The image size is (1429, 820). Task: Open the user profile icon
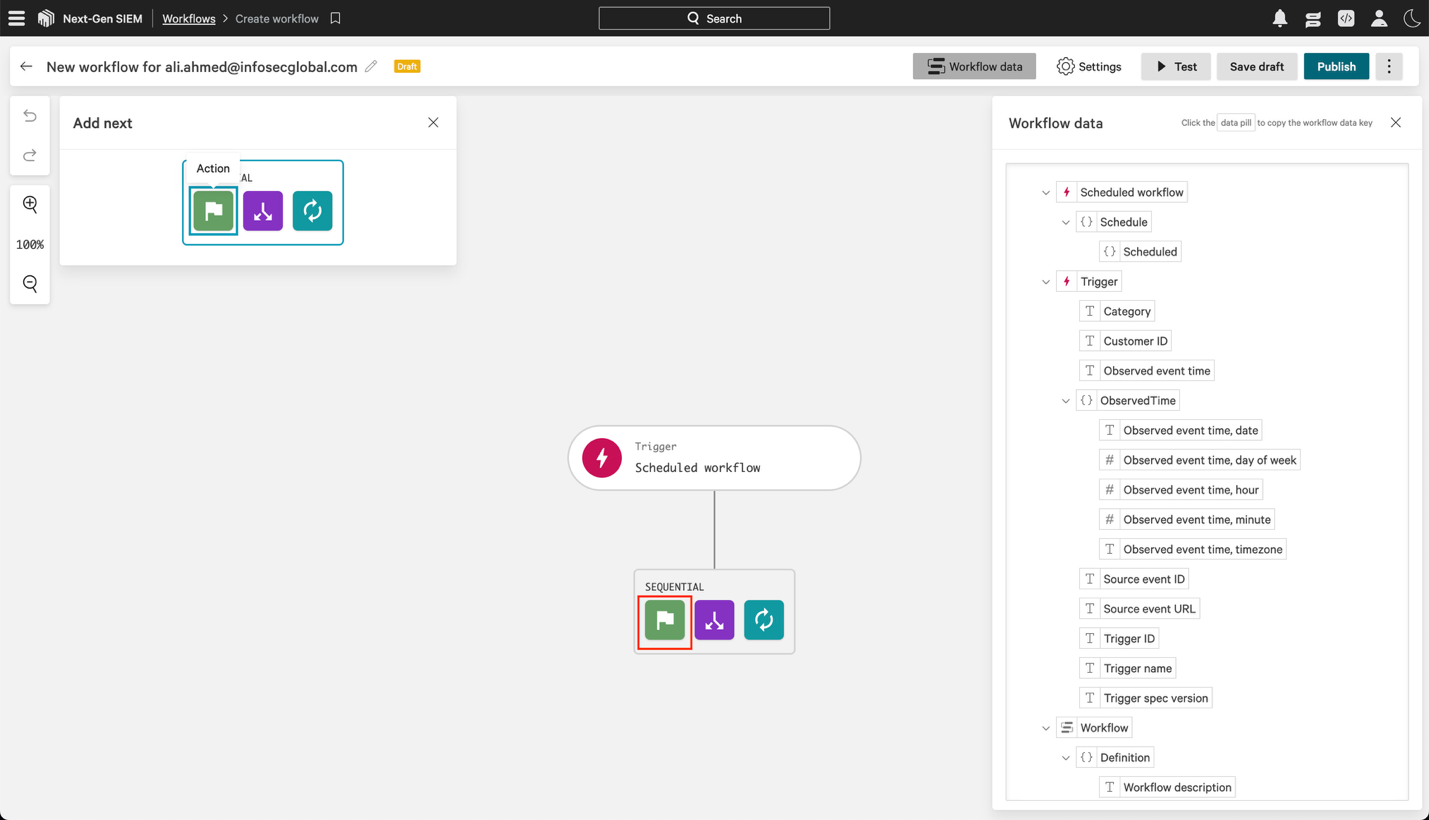point(1378,18)
